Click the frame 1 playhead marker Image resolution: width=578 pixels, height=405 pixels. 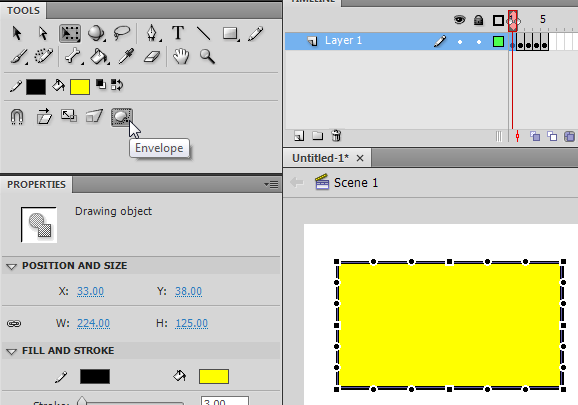click(512, 21)
